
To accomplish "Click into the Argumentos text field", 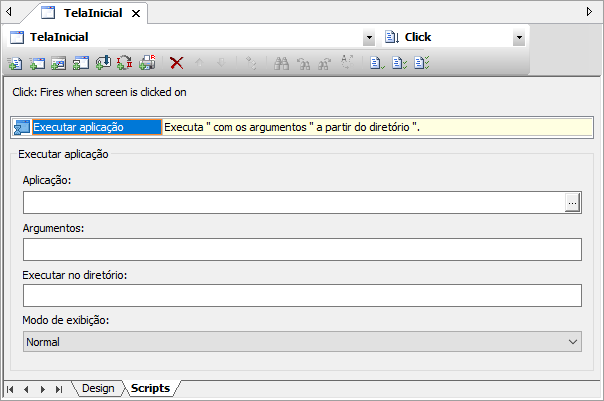I will coord(301,249).
